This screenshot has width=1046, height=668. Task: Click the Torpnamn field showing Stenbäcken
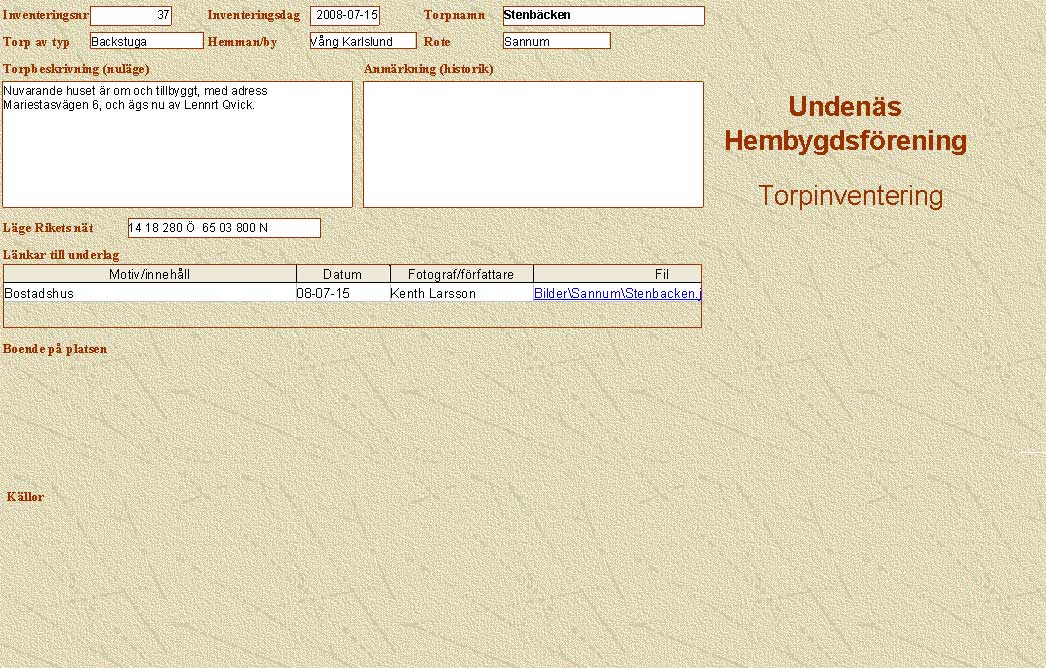603,16
